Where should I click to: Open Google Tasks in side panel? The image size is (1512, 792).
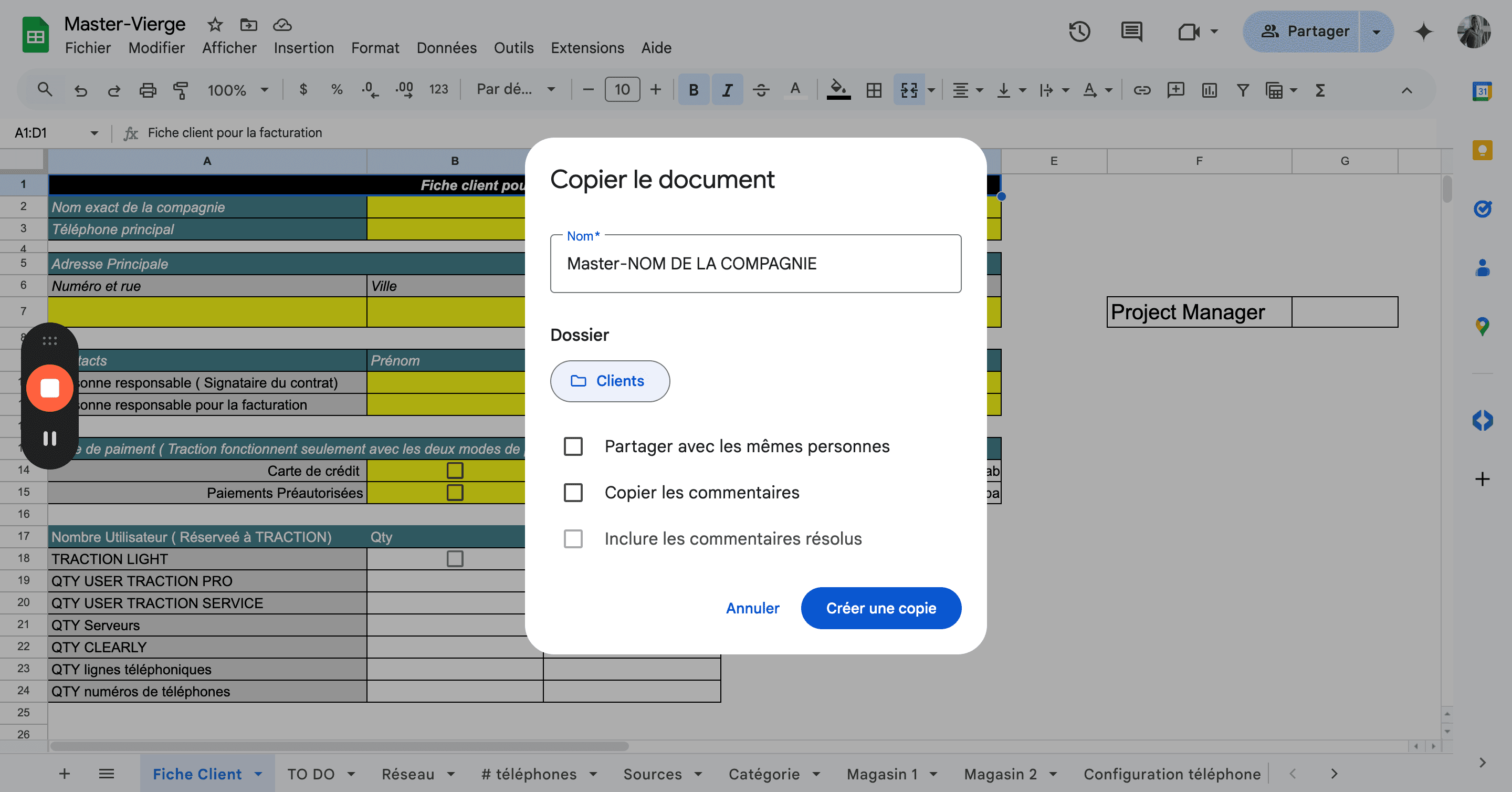pos(1482,209)
